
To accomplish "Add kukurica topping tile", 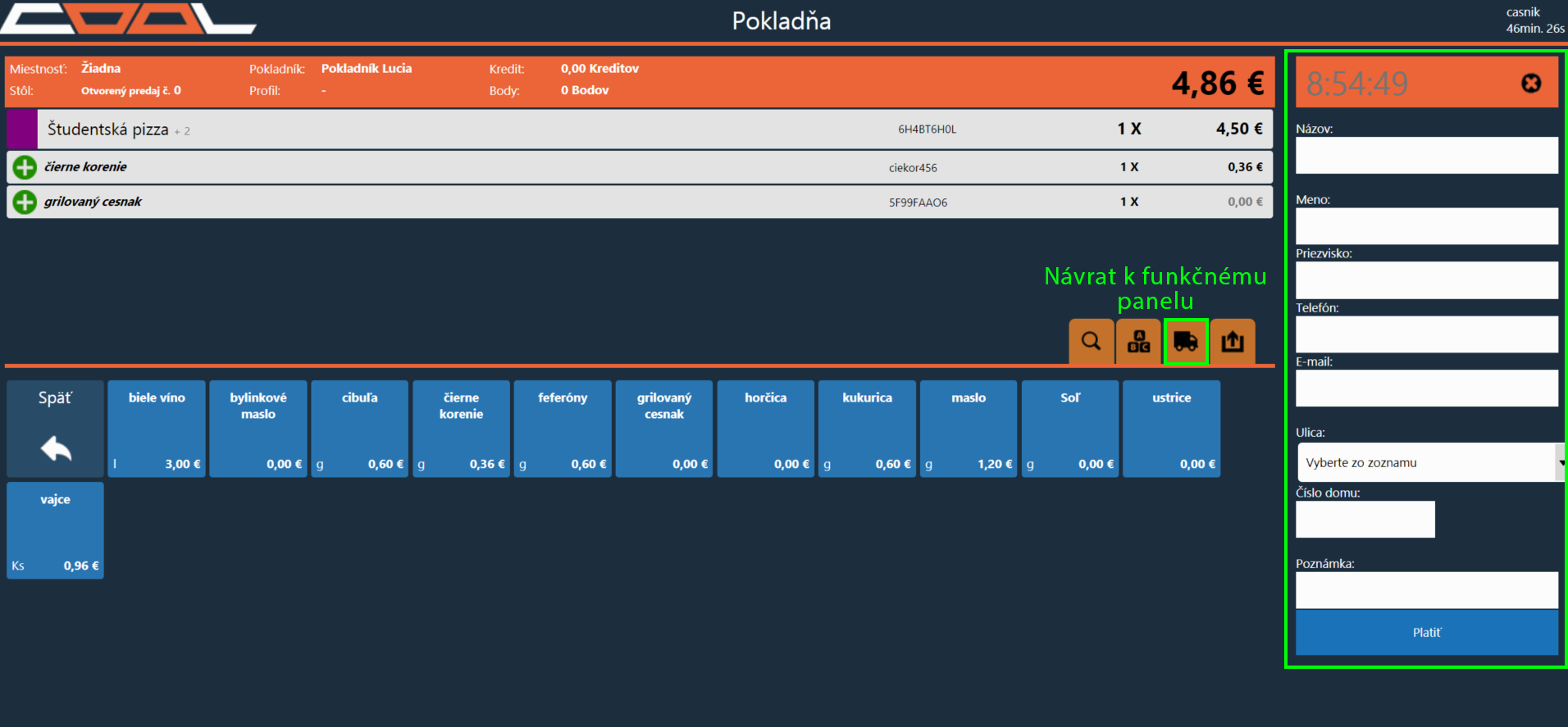I will 867,429.
